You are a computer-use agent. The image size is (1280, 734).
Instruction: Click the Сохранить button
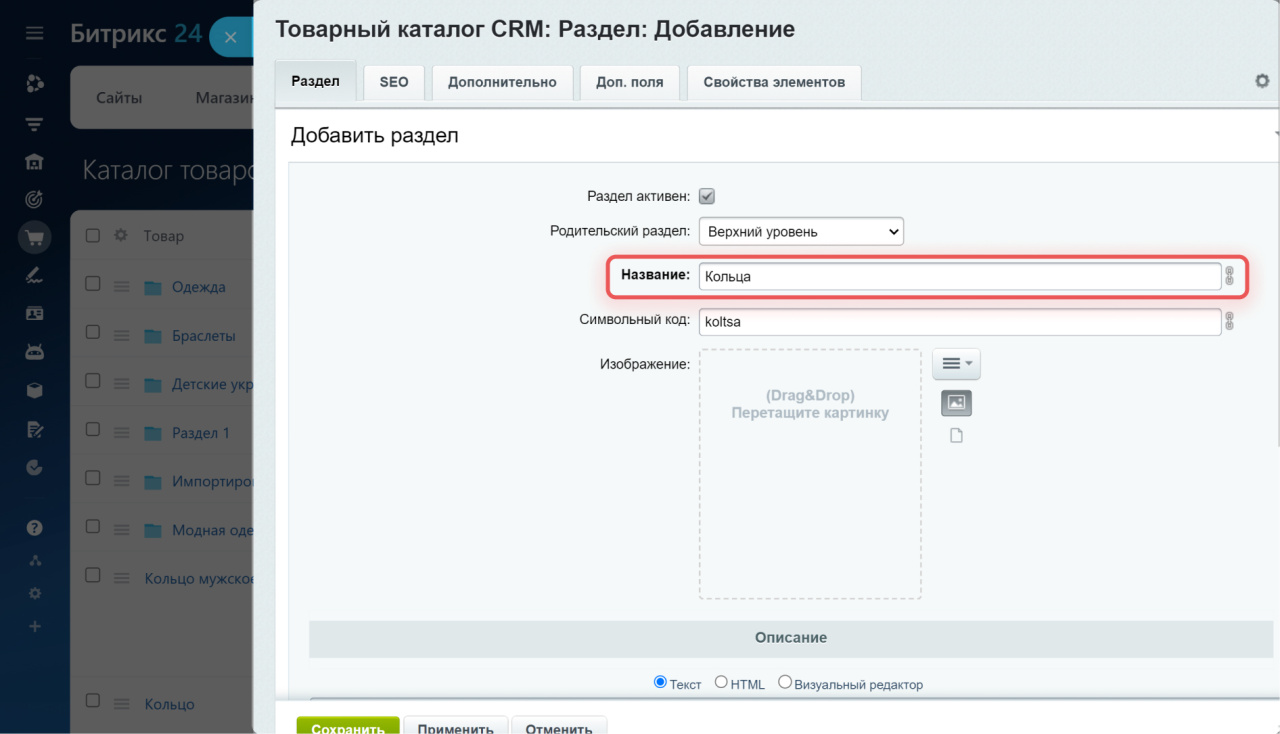click(x=348, y=725)
